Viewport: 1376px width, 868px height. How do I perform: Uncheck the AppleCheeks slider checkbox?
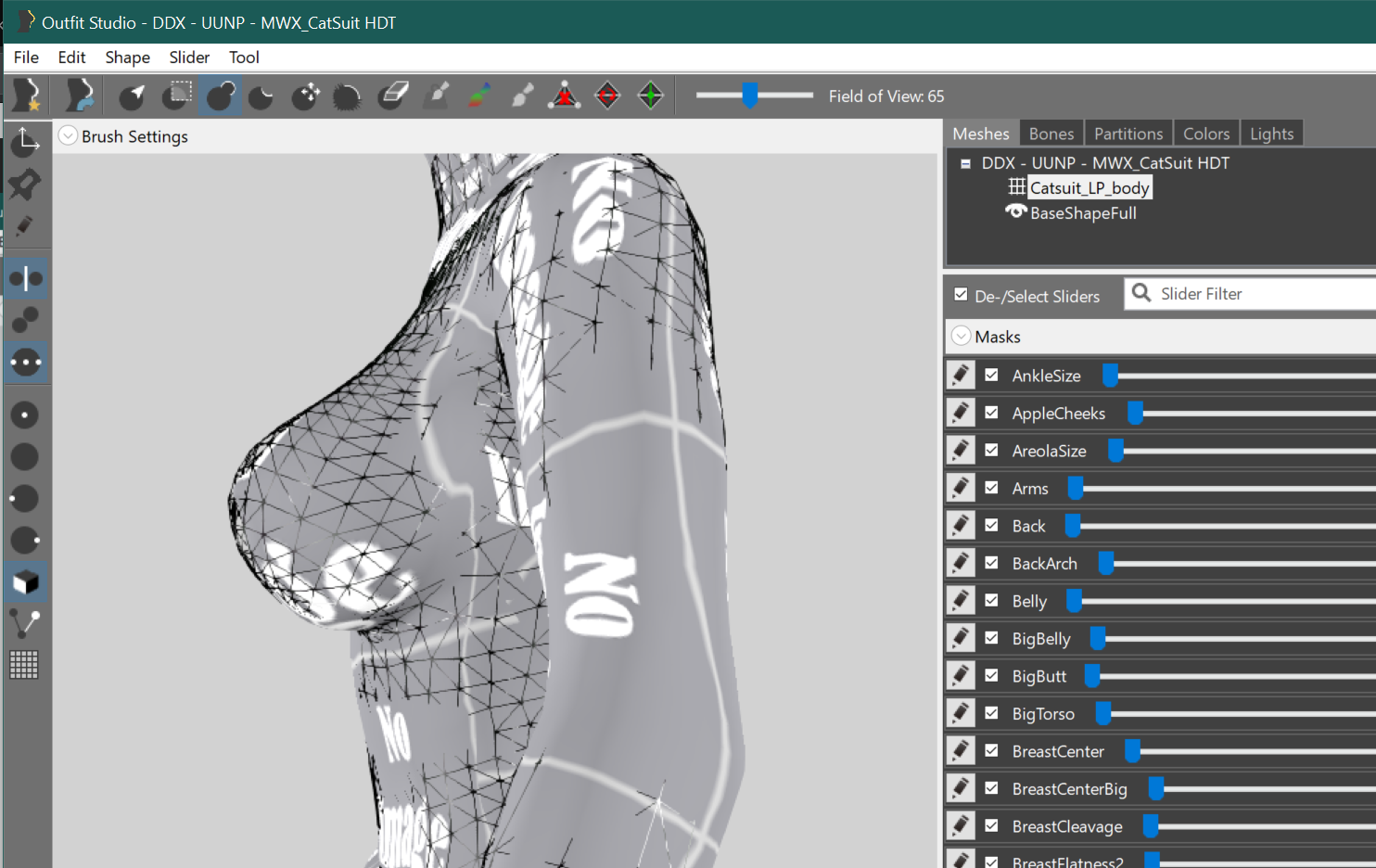pos(991,413)
